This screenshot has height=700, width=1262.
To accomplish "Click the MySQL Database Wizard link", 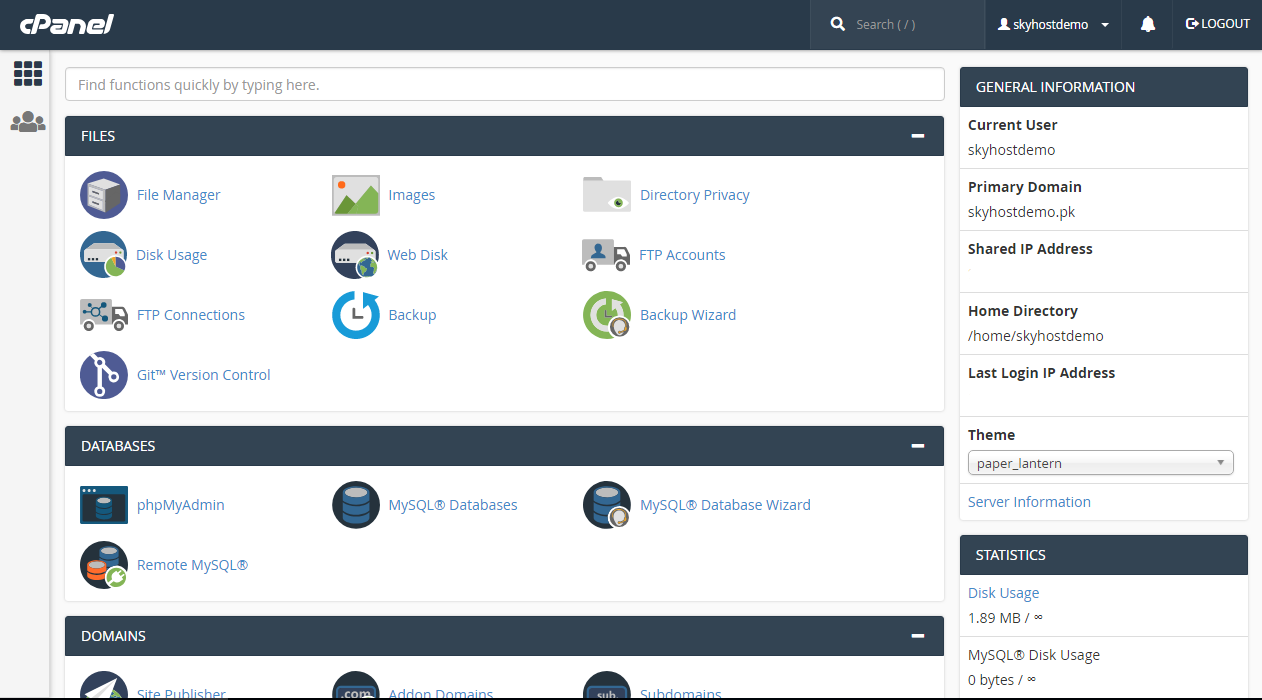I will [725, 505].
